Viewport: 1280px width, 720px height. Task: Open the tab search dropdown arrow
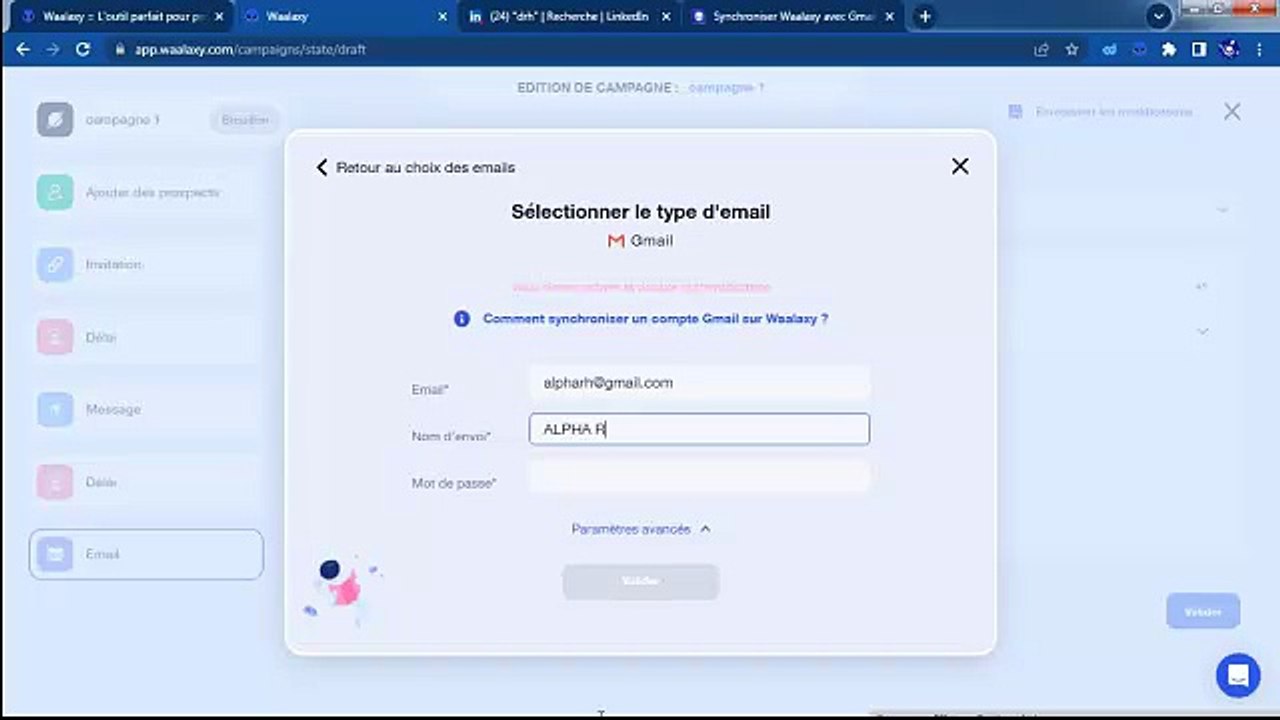coord(1158,16)
